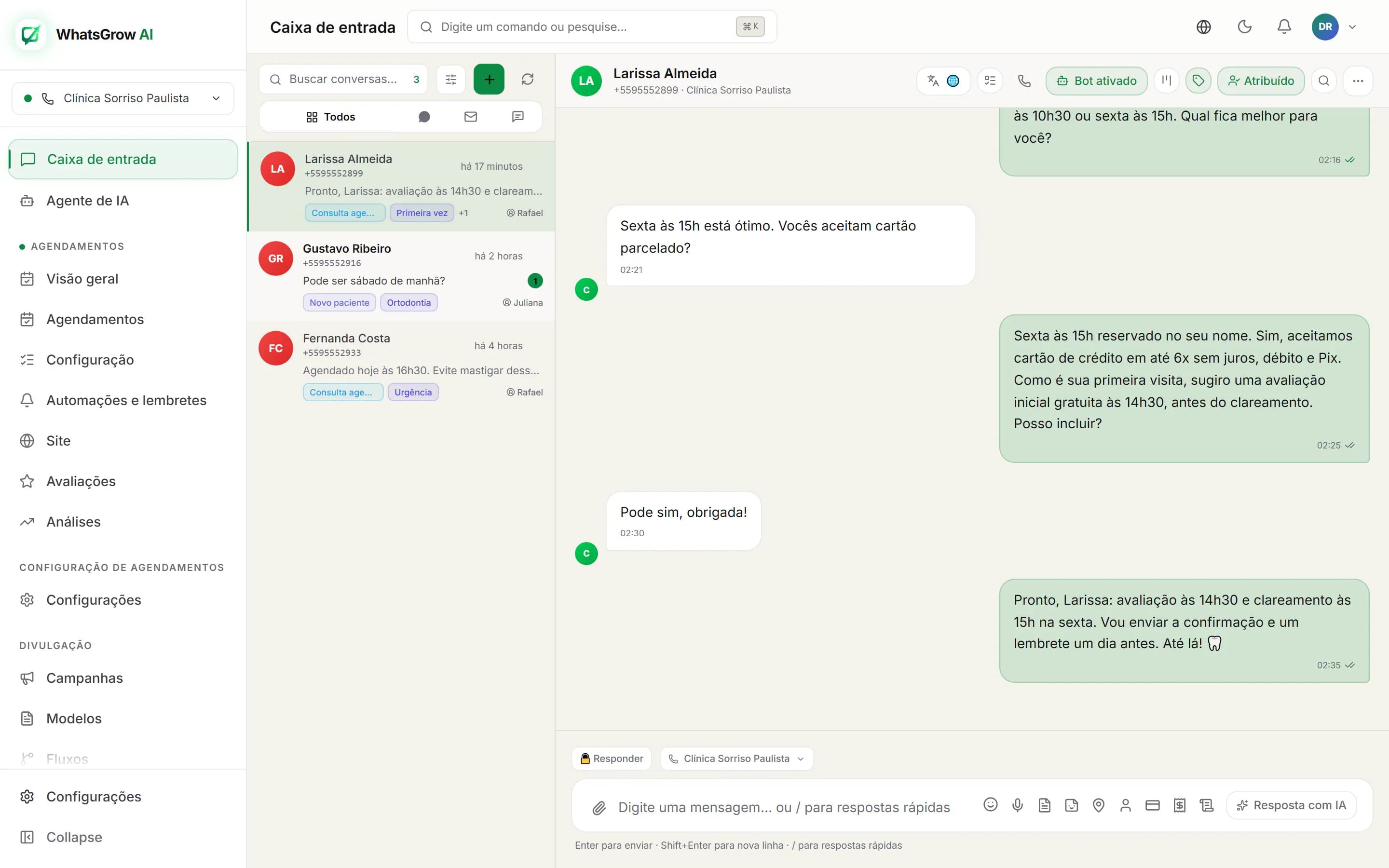This screenshot has width=1389, height=868.
Task: Open conversation filter sliders icon
Action: tap(450, 79)
